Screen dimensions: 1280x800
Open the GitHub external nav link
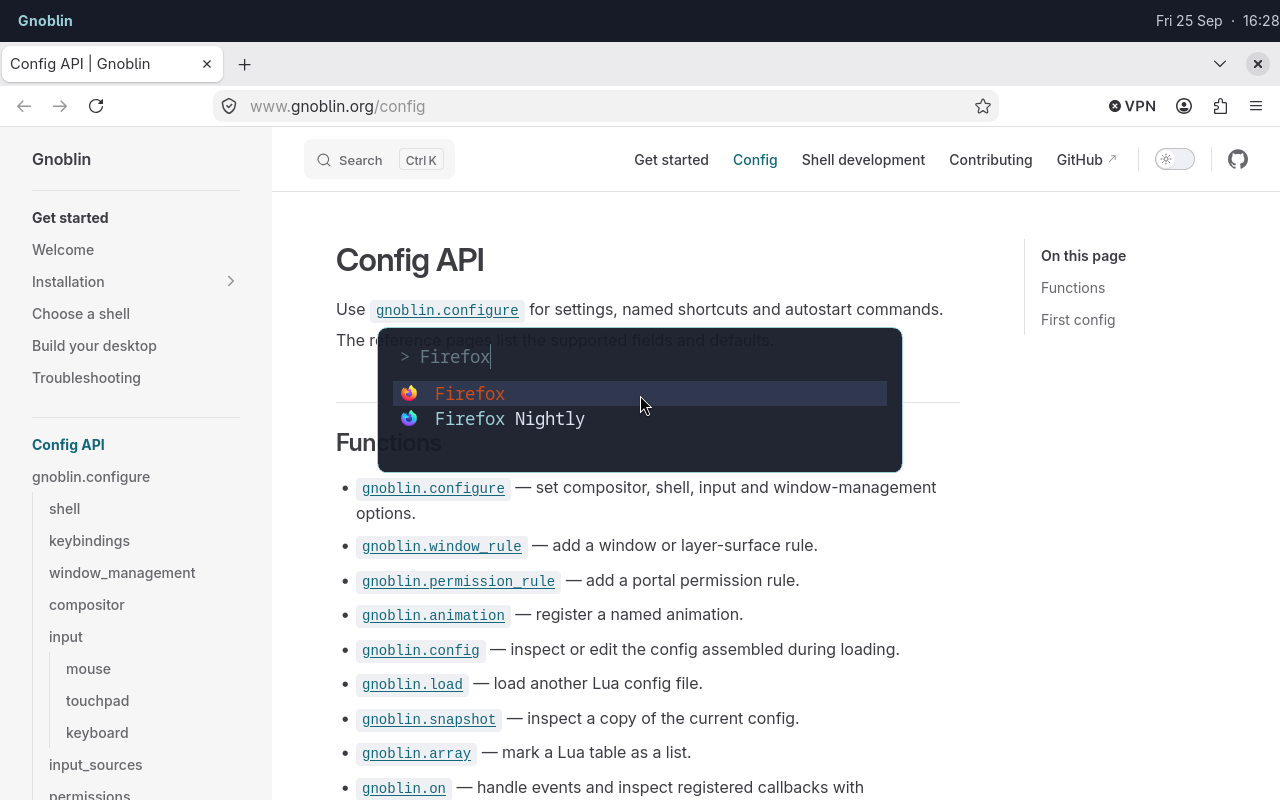(1086, 160)
